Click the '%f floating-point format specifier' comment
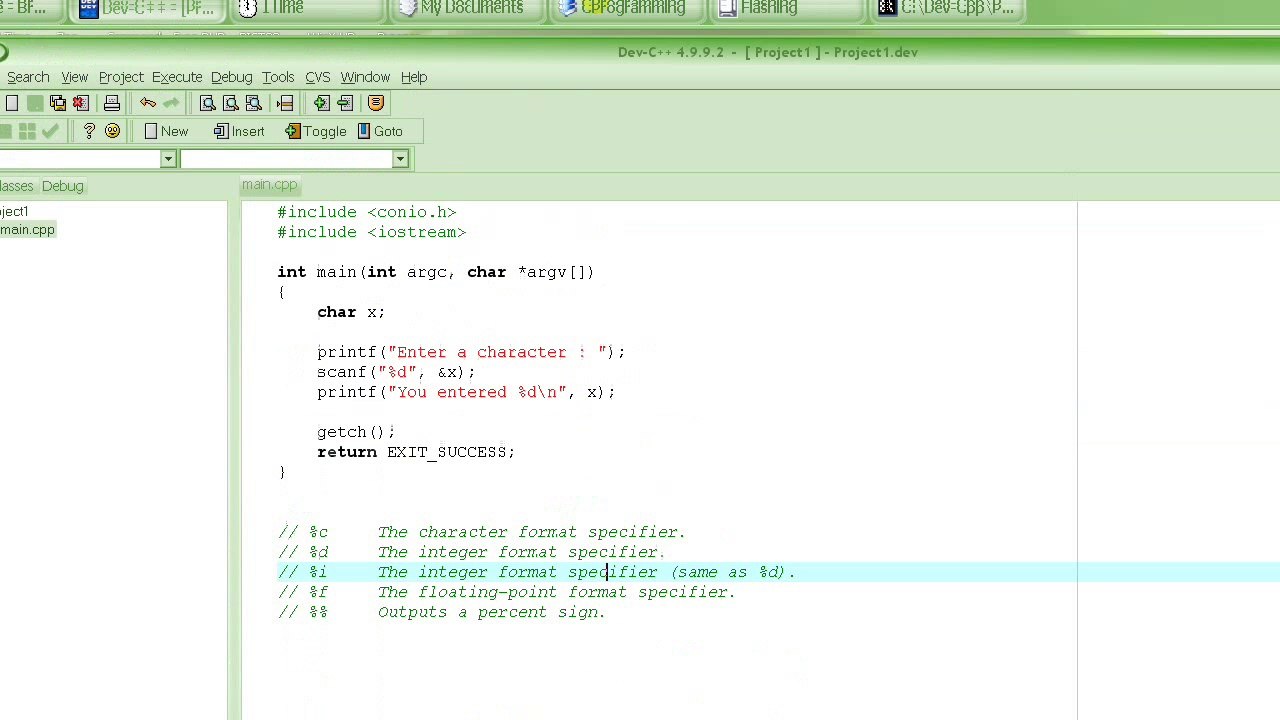This screenshot has height=720, width=1280. (x=507, y=592)
